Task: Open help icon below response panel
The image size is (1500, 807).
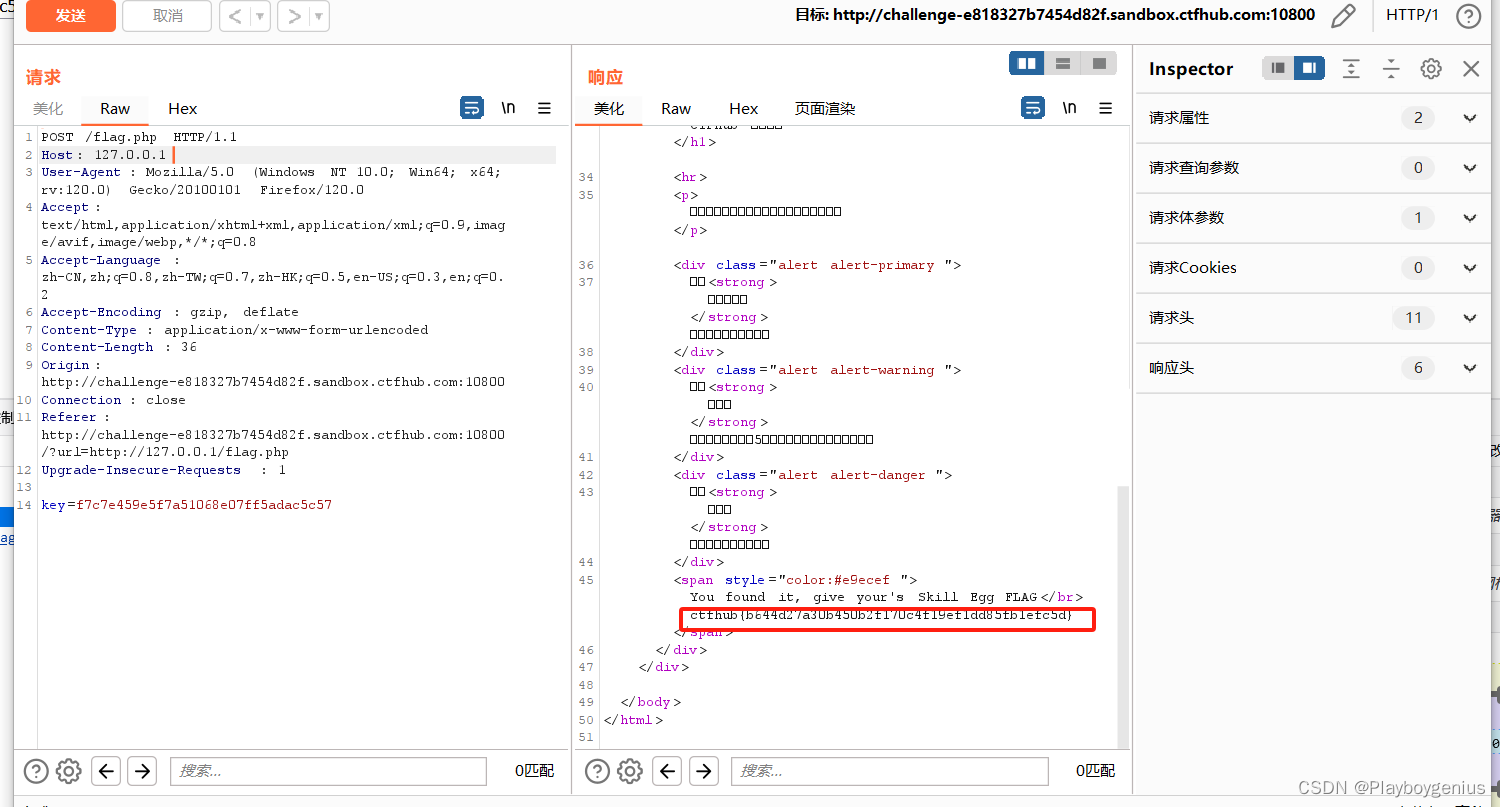Action: [597, 771]
